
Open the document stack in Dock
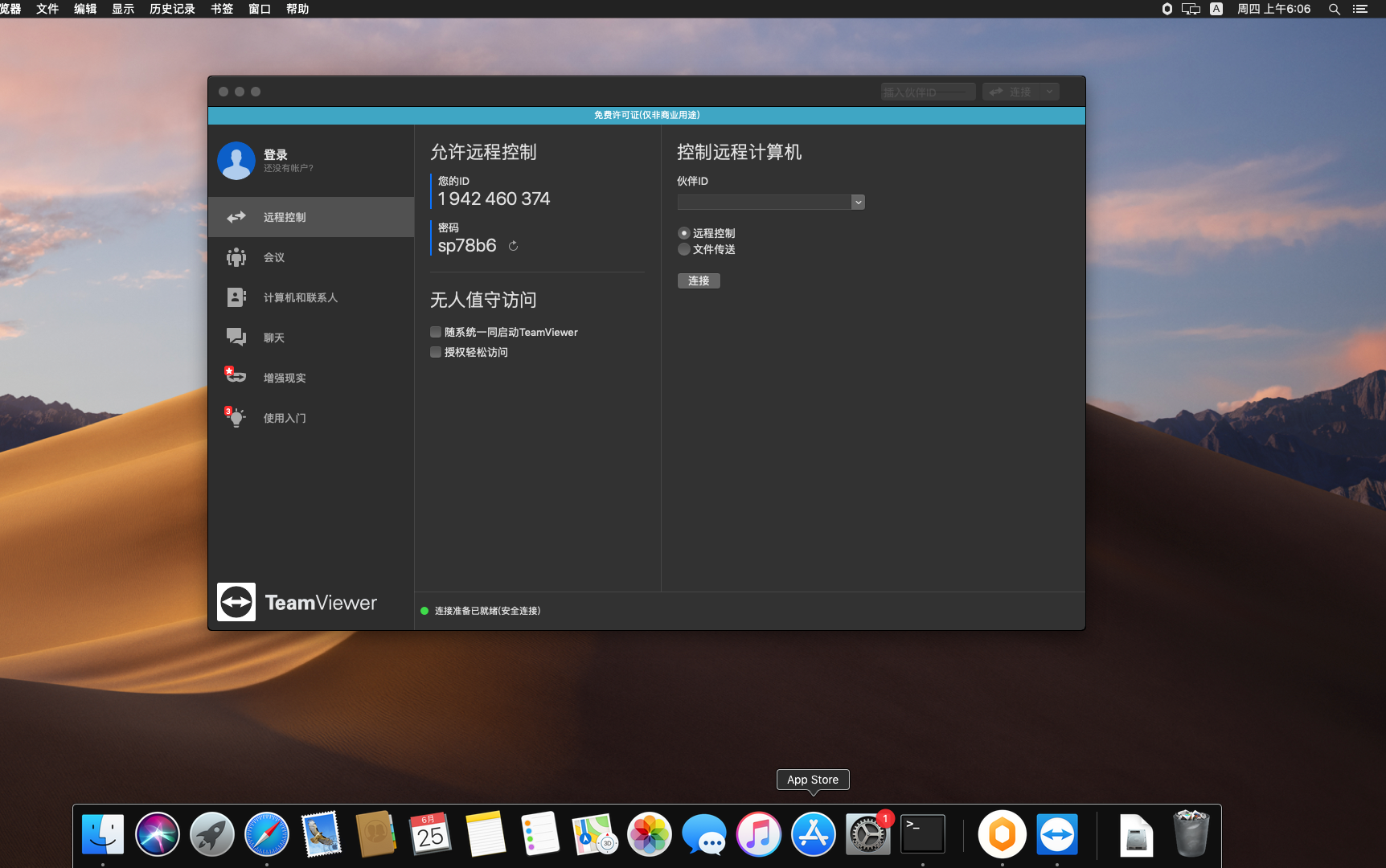(1136, 834)
